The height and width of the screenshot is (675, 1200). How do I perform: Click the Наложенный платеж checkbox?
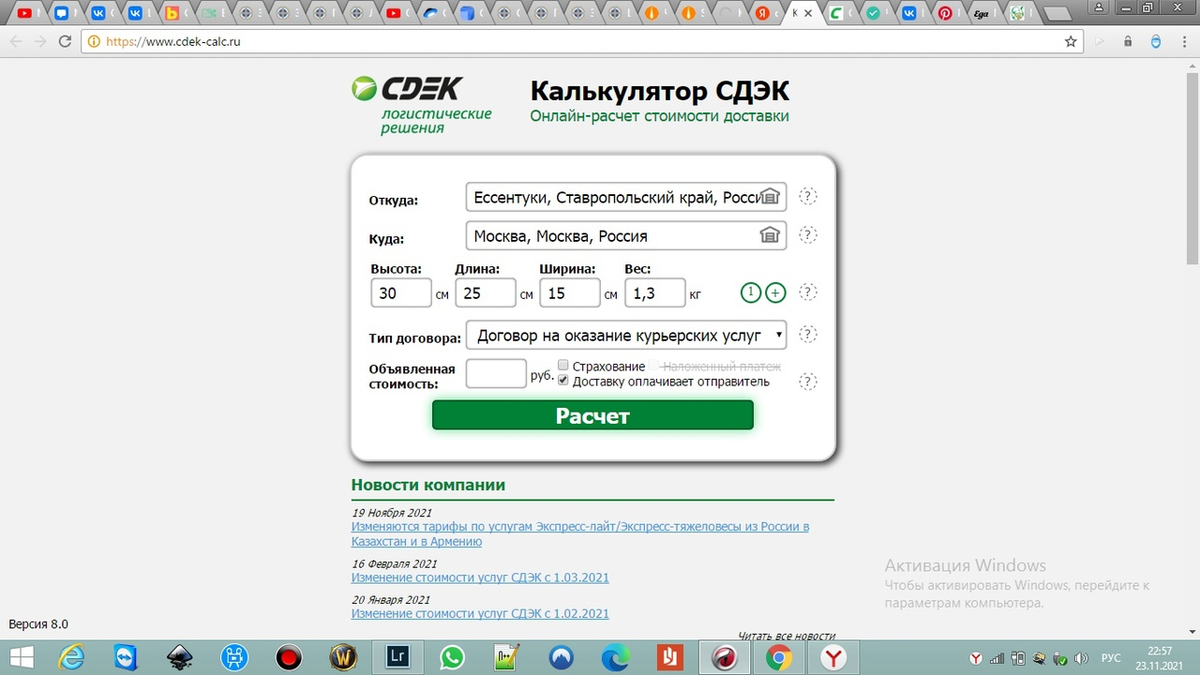654,366
